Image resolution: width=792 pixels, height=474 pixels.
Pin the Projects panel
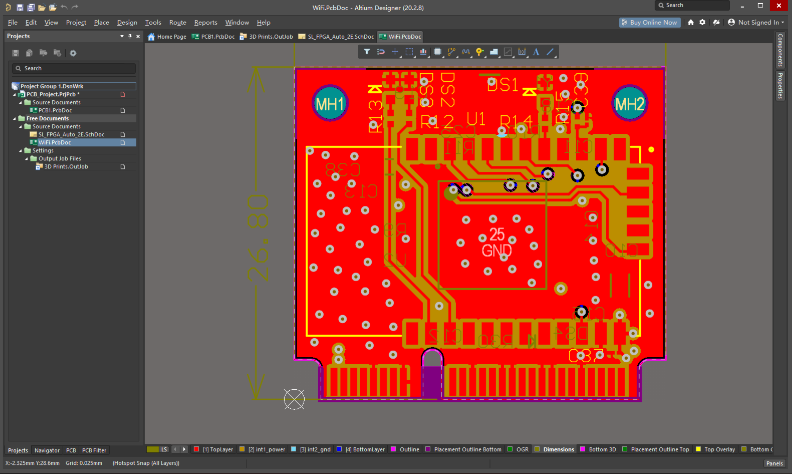coord(130,36)
